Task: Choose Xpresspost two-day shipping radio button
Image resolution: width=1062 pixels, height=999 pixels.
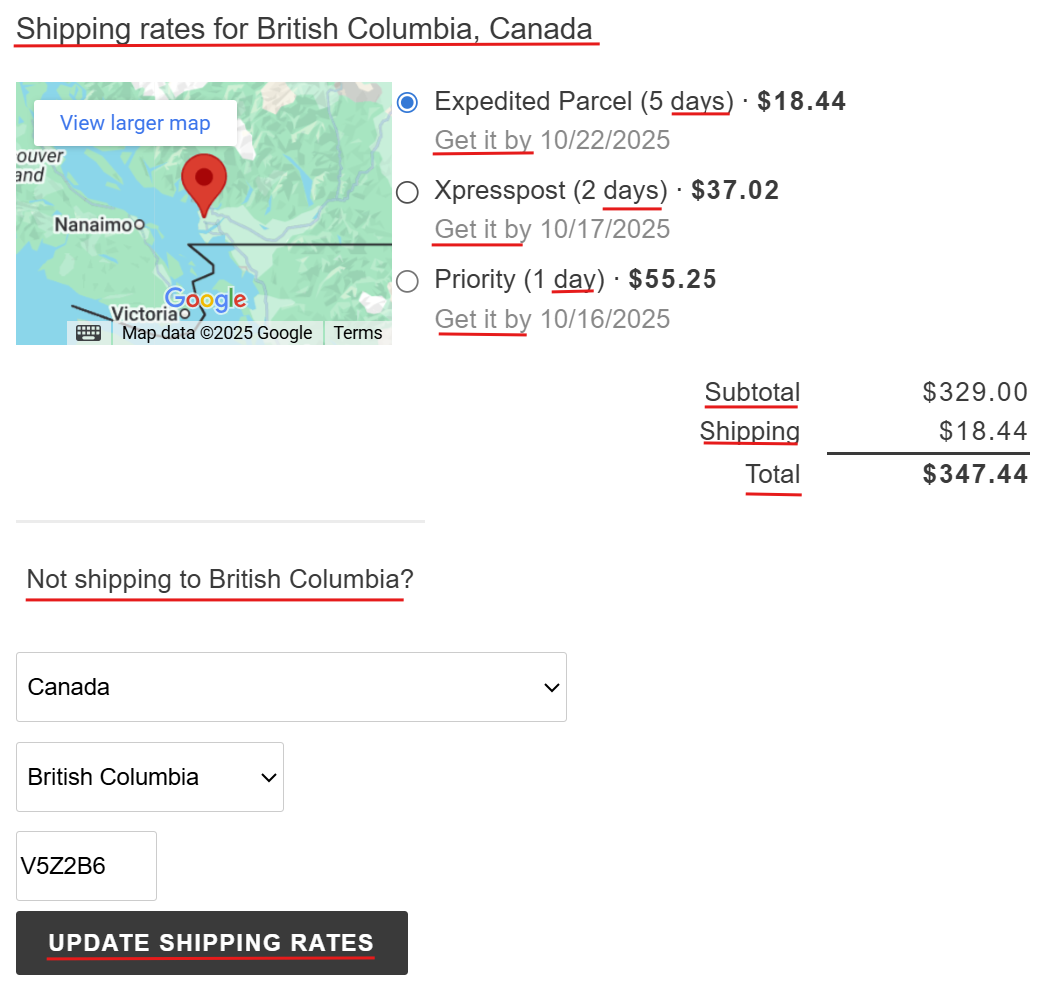Action: point(407,192)
